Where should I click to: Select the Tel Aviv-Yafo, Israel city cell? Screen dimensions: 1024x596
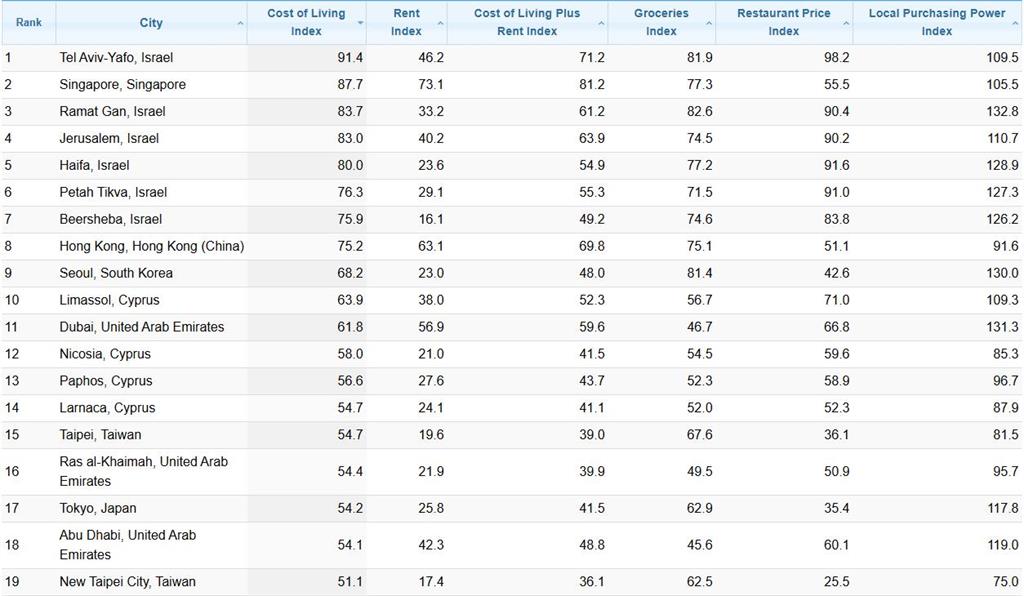point(116,58)
